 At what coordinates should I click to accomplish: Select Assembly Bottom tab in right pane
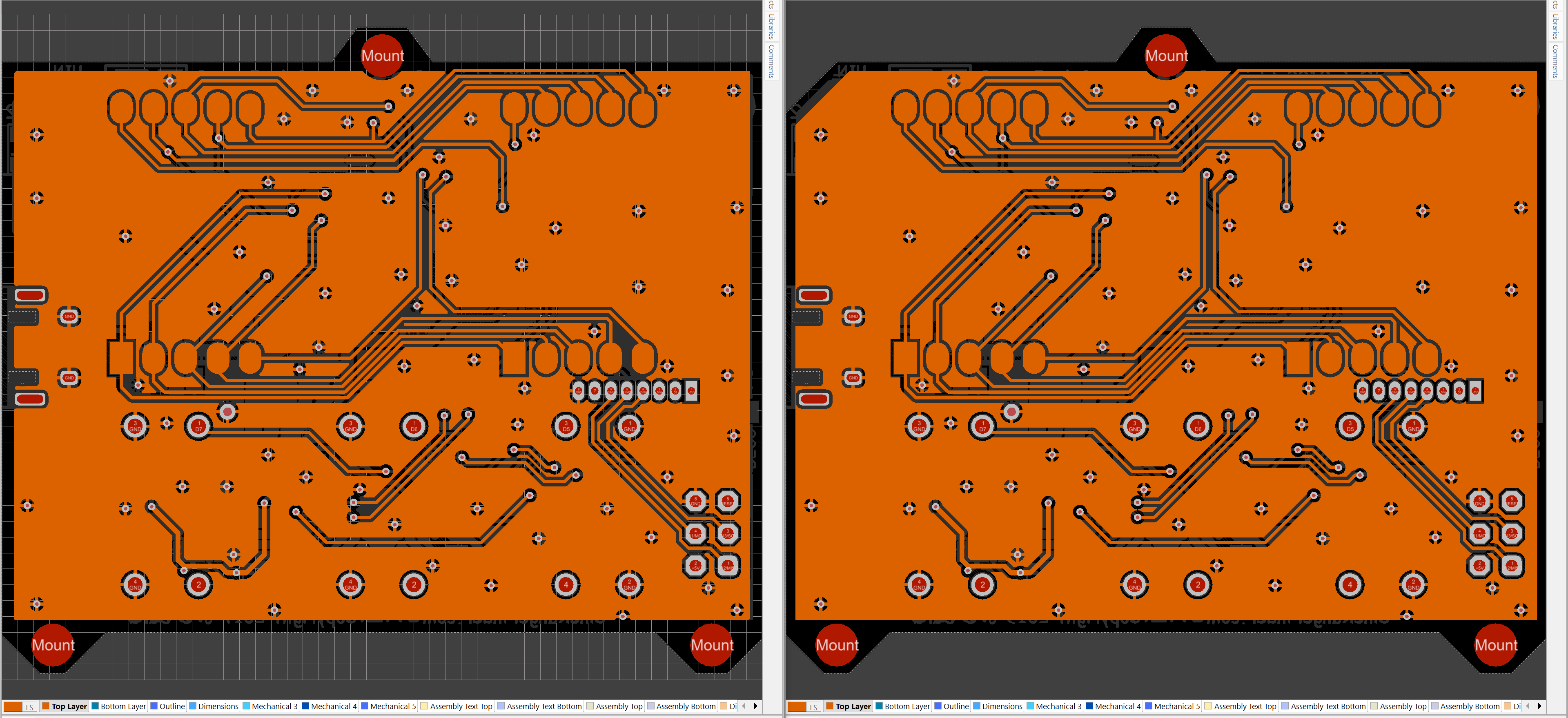click(x=1470, y=707)
